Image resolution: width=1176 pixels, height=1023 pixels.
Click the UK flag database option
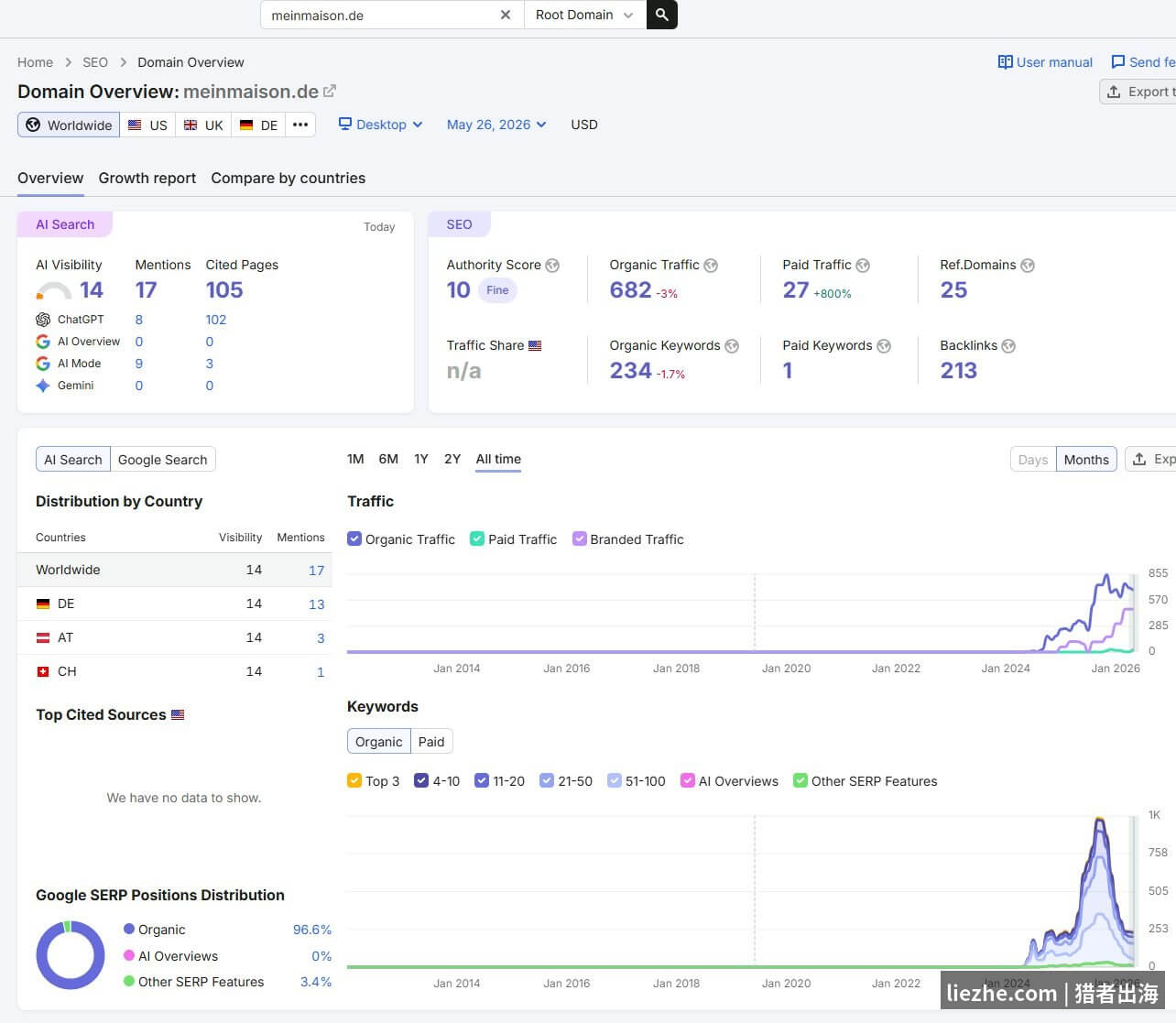[203, 125]
